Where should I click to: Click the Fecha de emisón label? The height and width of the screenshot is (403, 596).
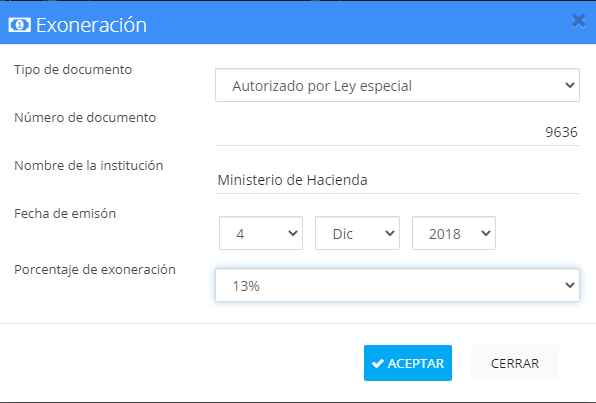coord(65,213)
